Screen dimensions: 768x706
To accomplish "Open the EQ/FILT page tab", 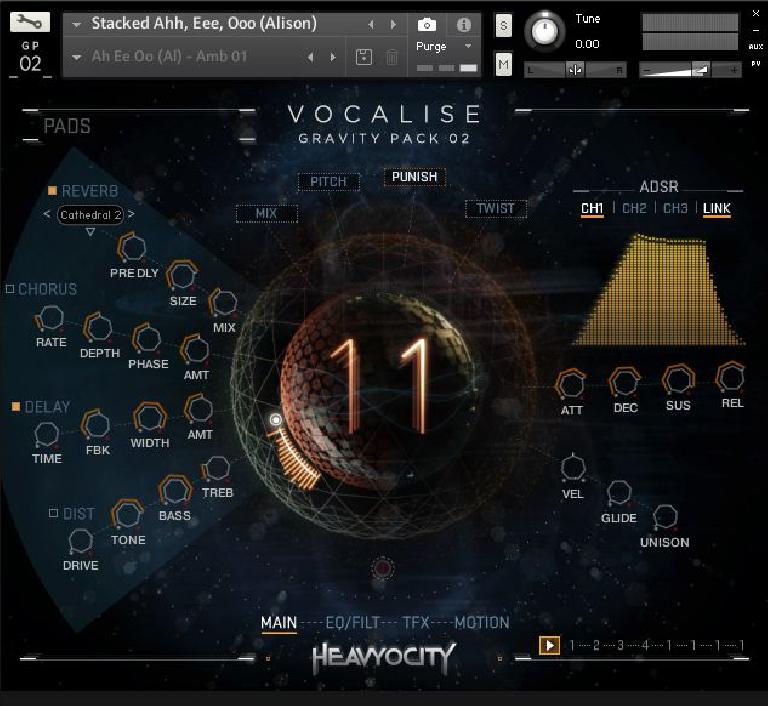I will 352,623.
